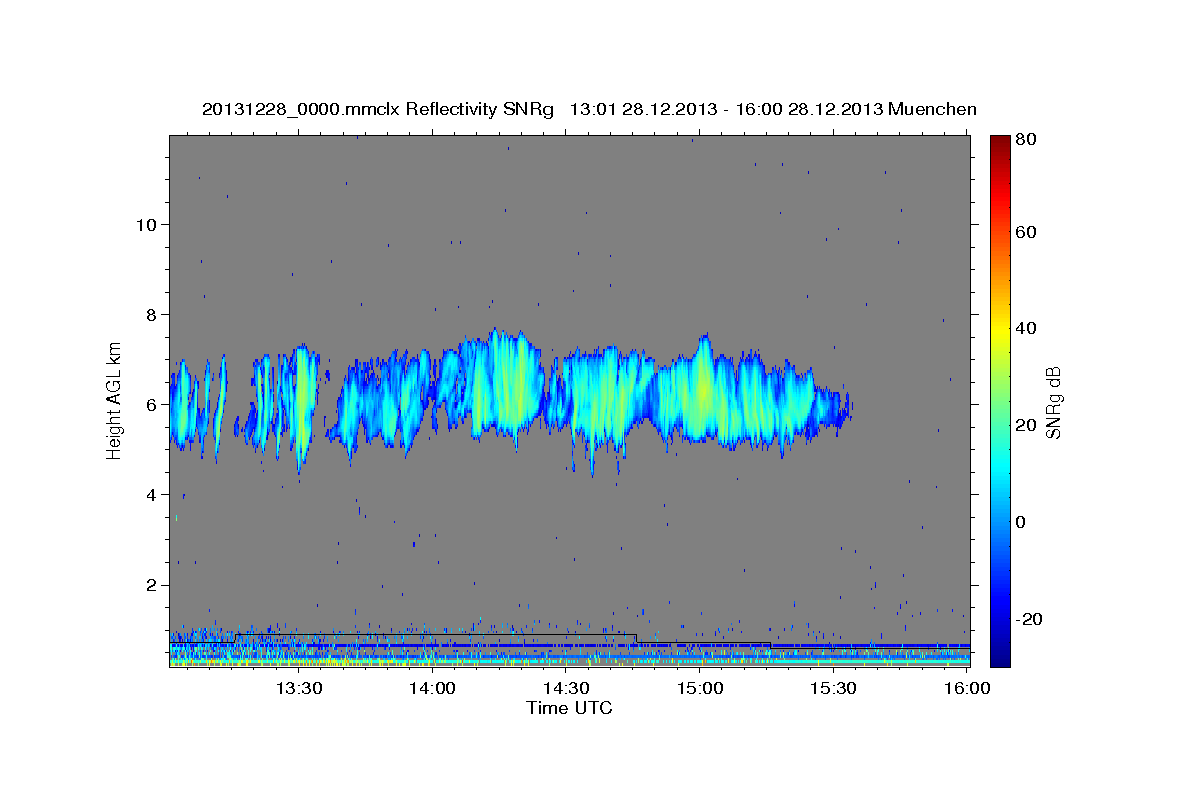The image size is (1200, 800).
Task: Click the 'SNRg dB' colorbar label
Action: click(1053, 402)
